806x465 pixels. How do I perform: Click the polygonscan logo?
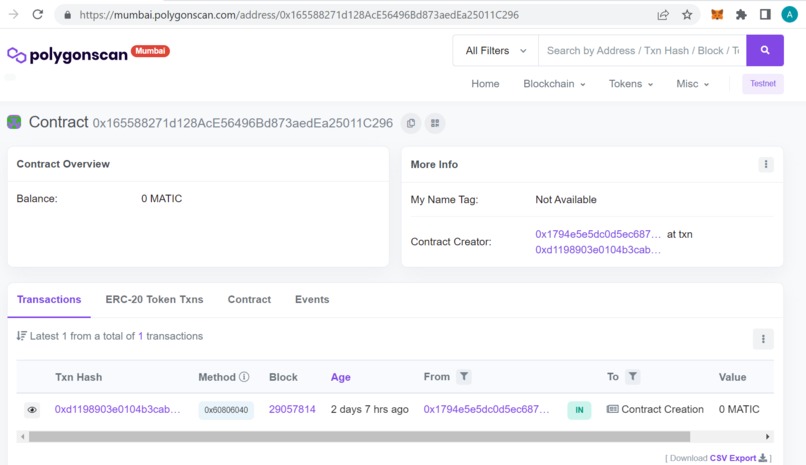67,54
